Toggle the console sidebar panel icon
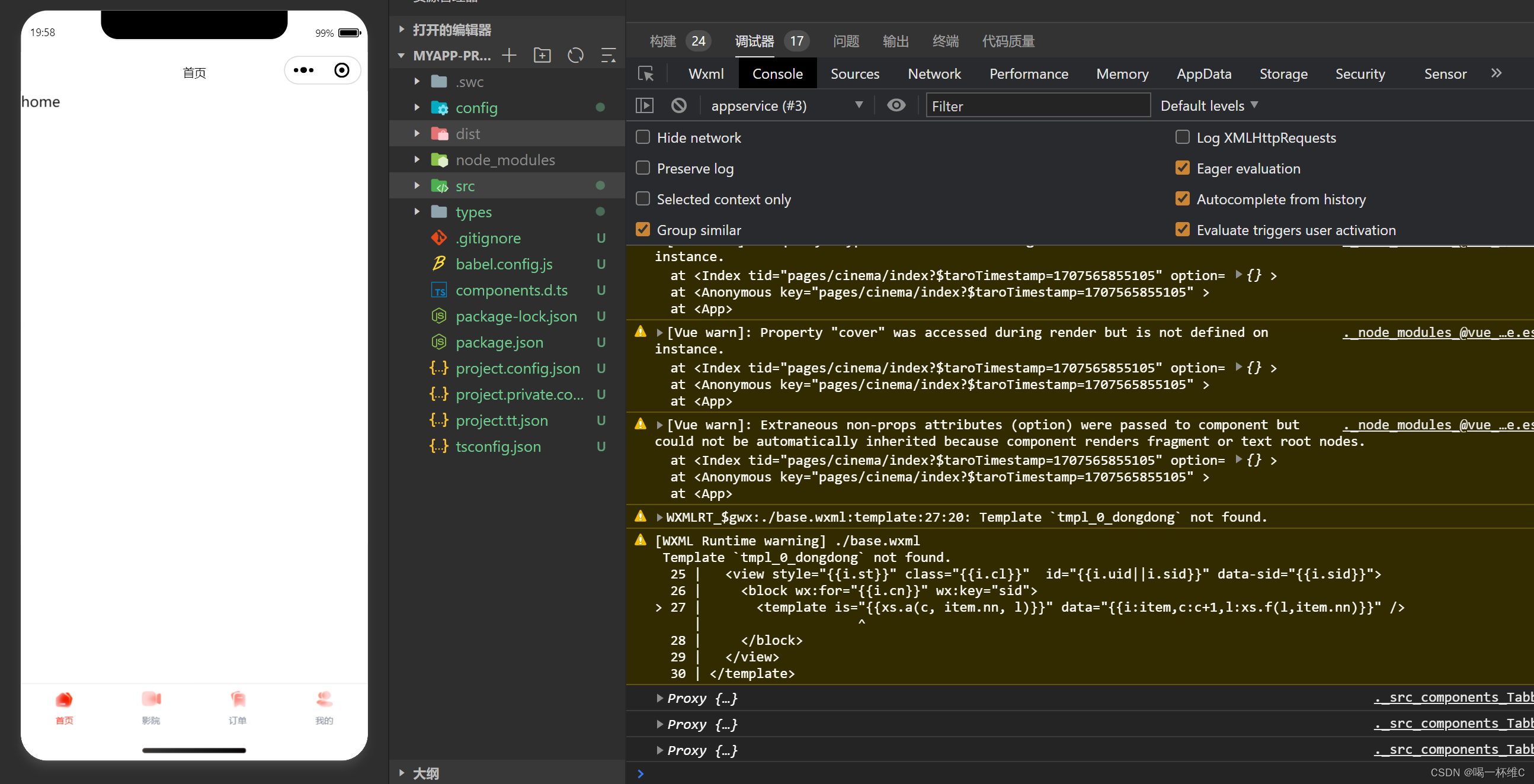Screen dimensions: 1534x784 [644, 106]
